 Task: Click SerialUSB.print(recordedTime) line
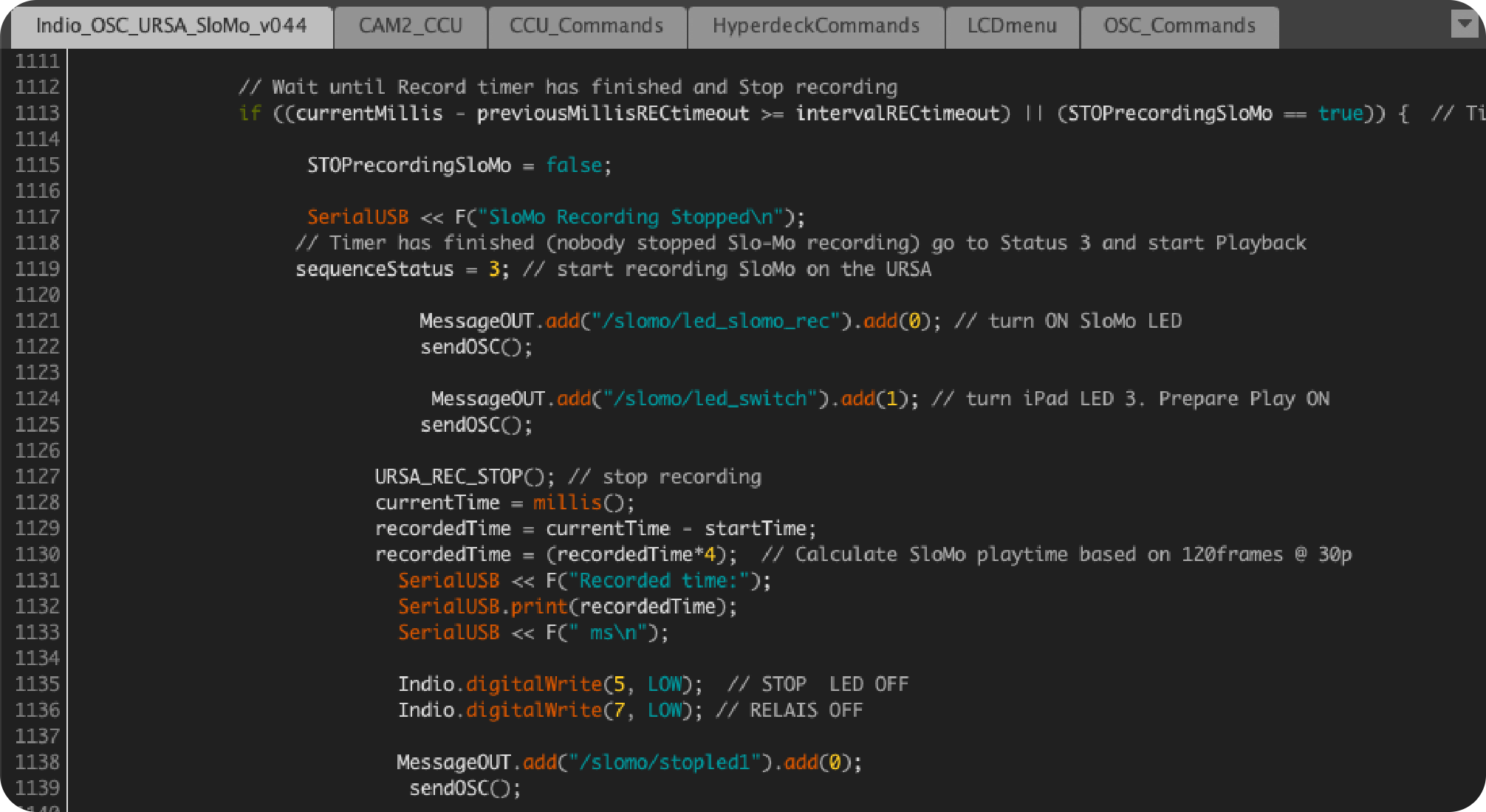[566, 607]
